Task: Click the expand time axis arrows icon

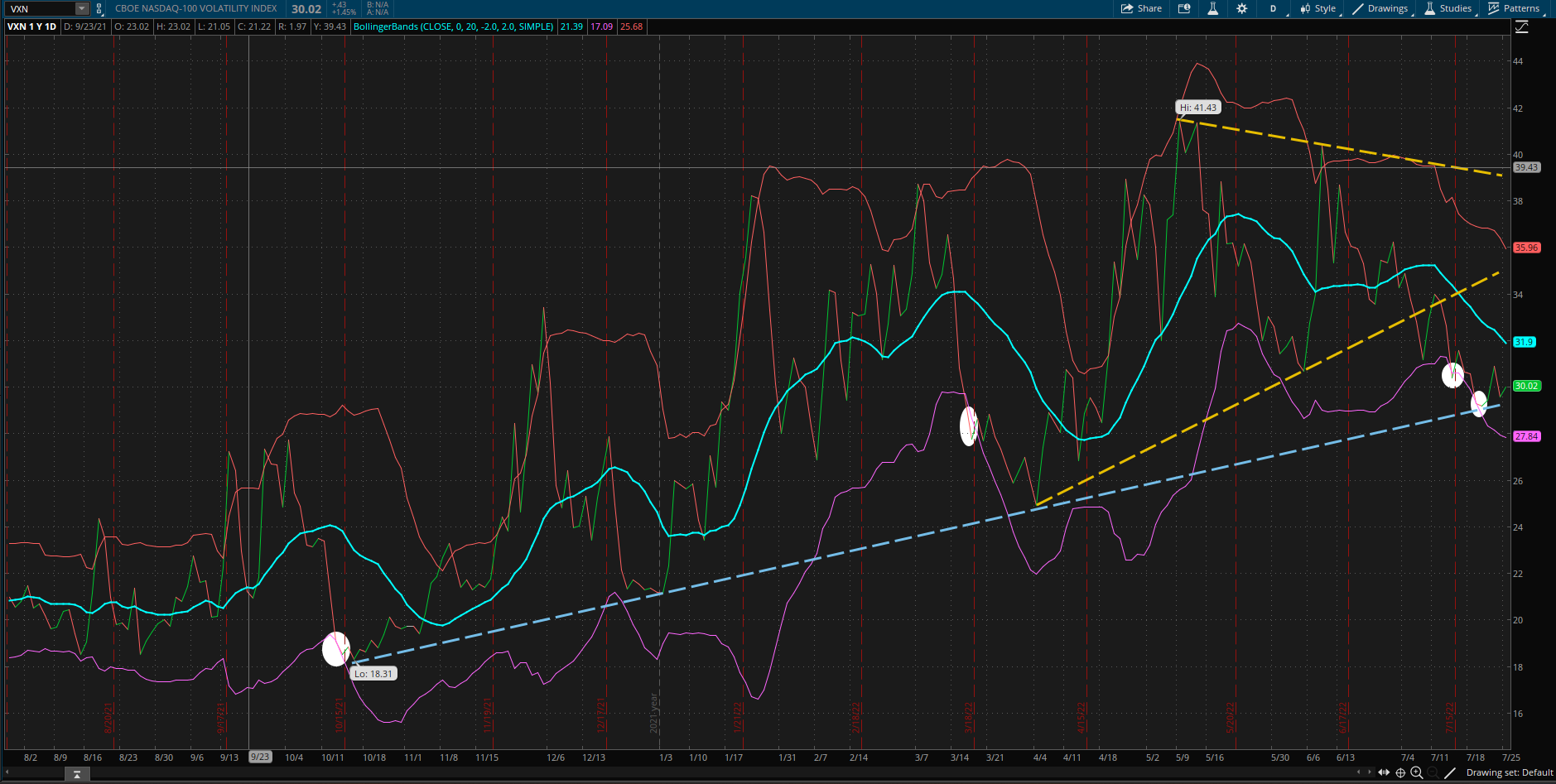Action: (1384, 772)
